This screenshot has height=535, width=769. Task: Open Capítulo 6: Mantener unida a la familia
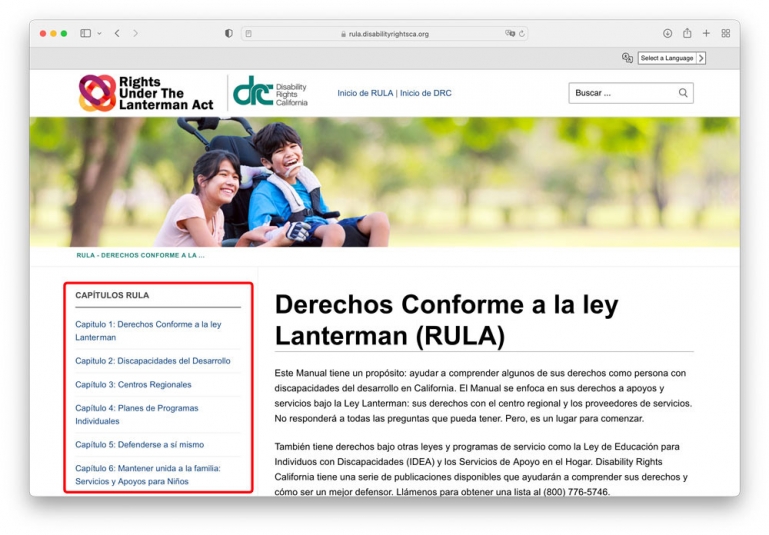(148, 475)
